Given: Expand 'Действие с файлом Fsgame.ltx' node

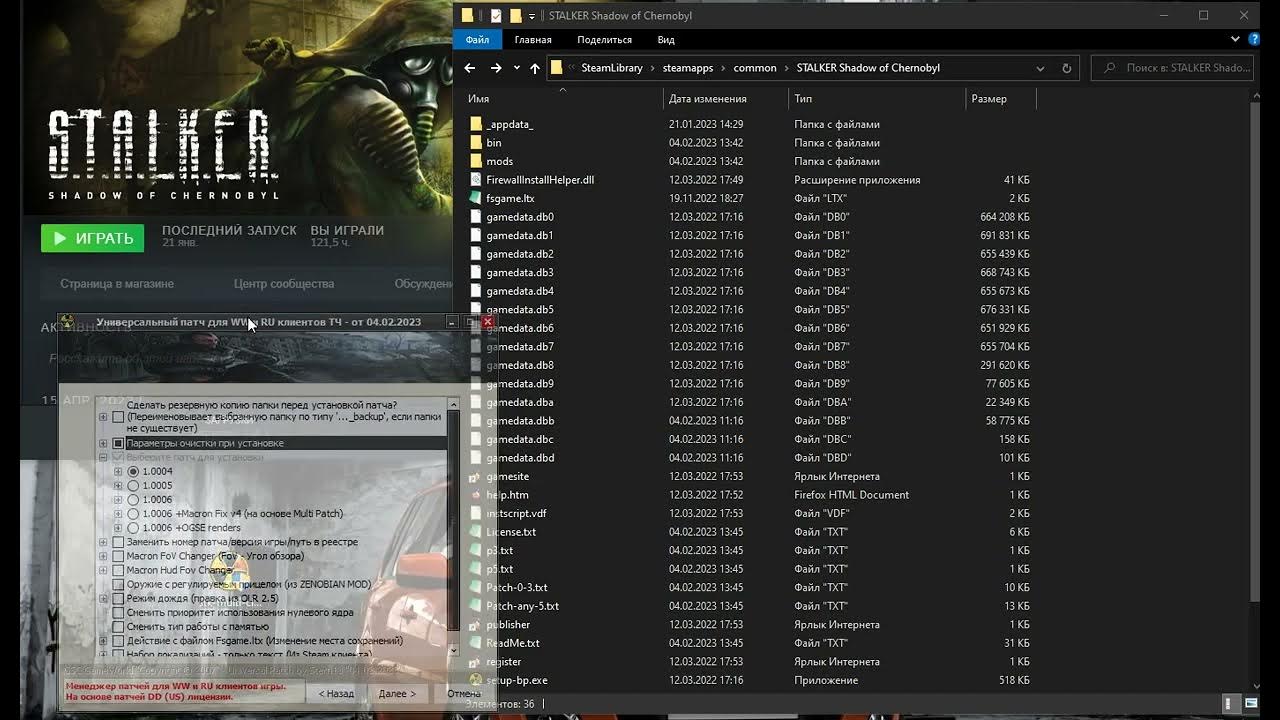Looking at the screenshot, I should pyautogui.click(x=103, y=640).
